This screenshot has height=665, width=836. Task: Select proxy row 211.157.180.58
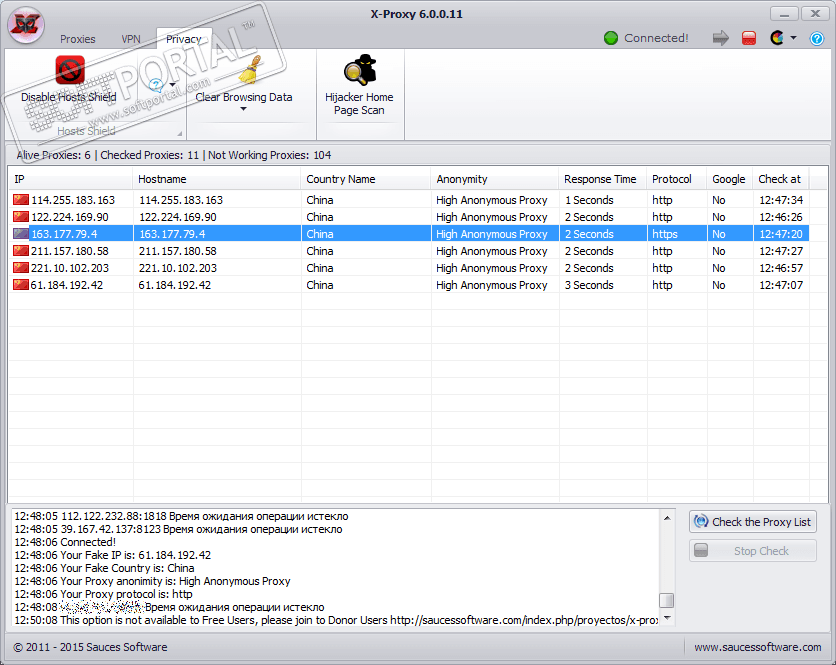coord(409,251)
